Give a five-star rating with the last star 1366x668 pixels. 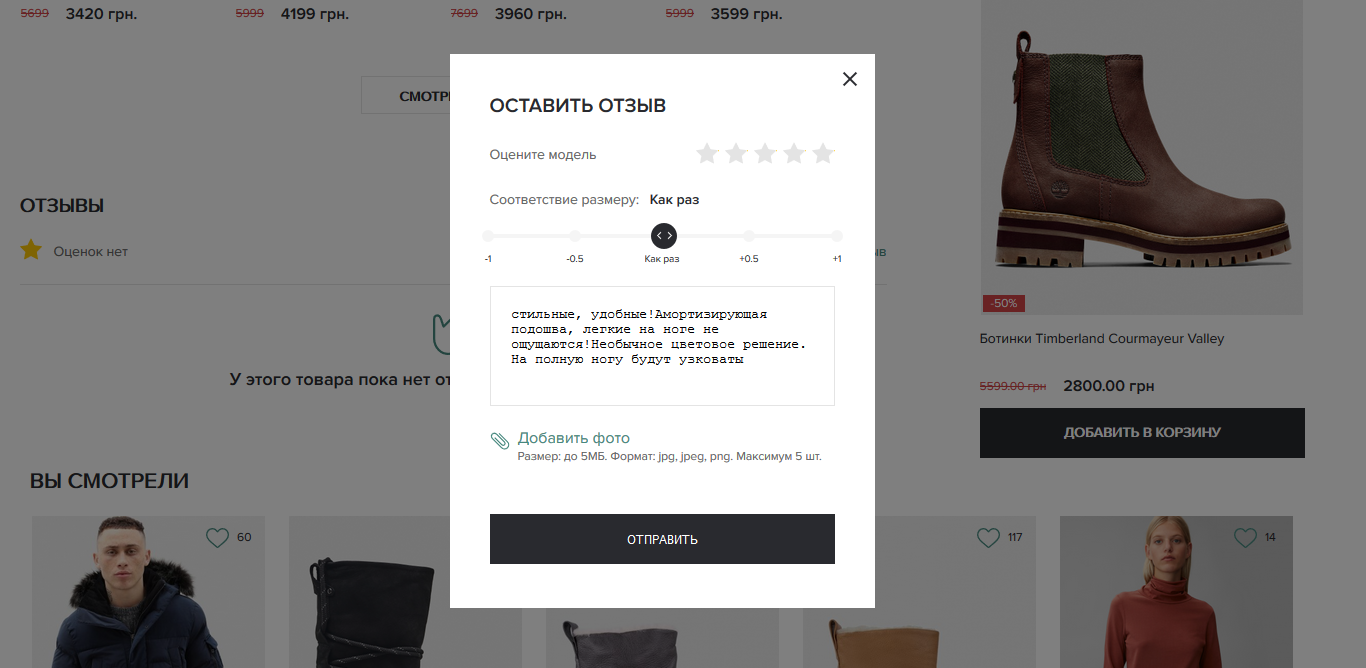click(823, 153)
